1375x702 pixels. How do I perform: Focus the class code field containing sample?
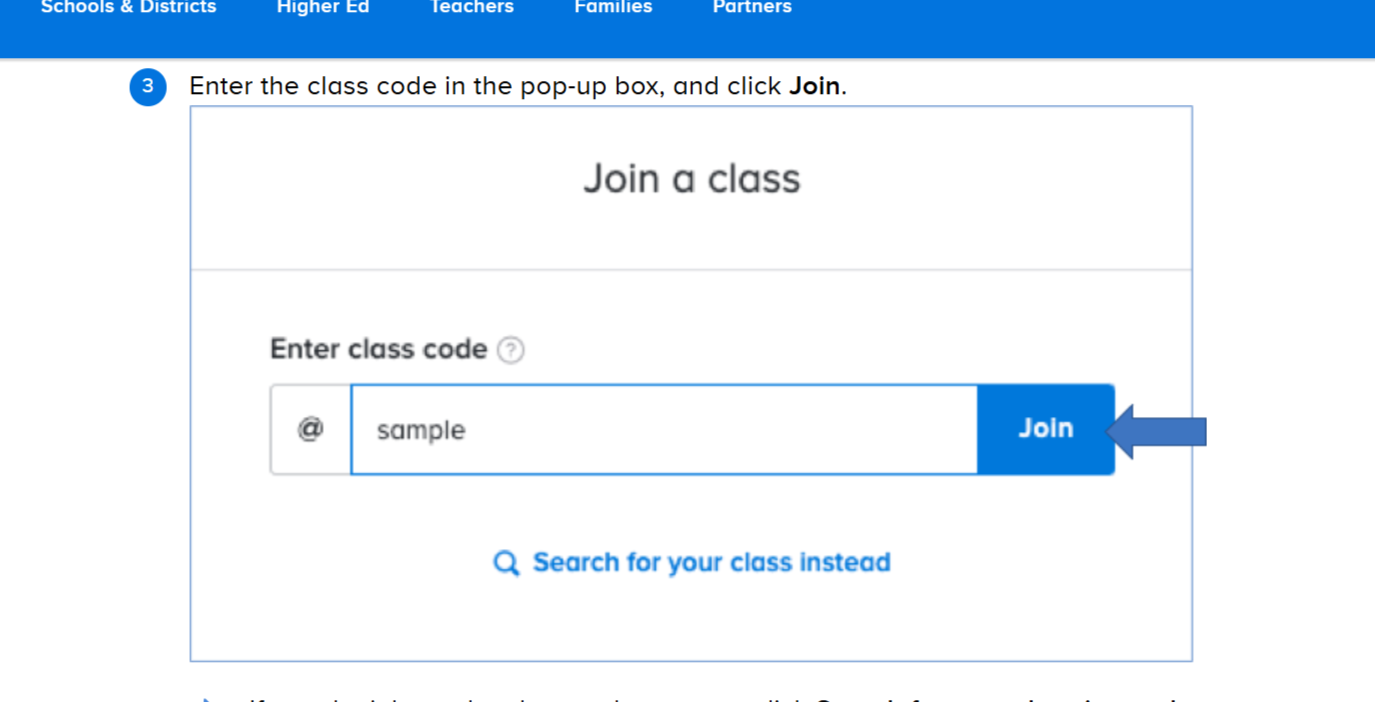click(x=664, y=429)
